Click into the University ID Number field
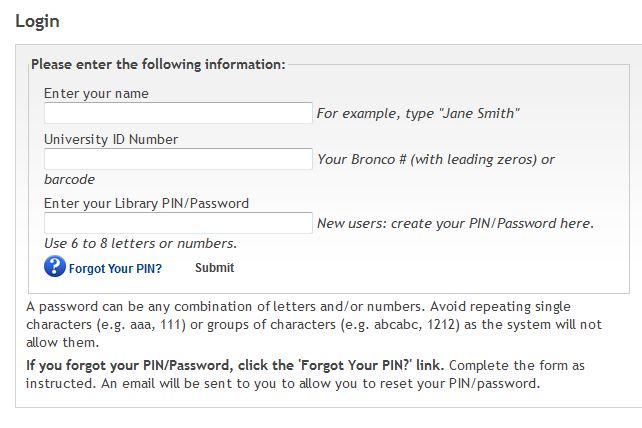Image resolution: width=642 pixels, height=428 pixels. pyautogui.click(x=178, y=159)
